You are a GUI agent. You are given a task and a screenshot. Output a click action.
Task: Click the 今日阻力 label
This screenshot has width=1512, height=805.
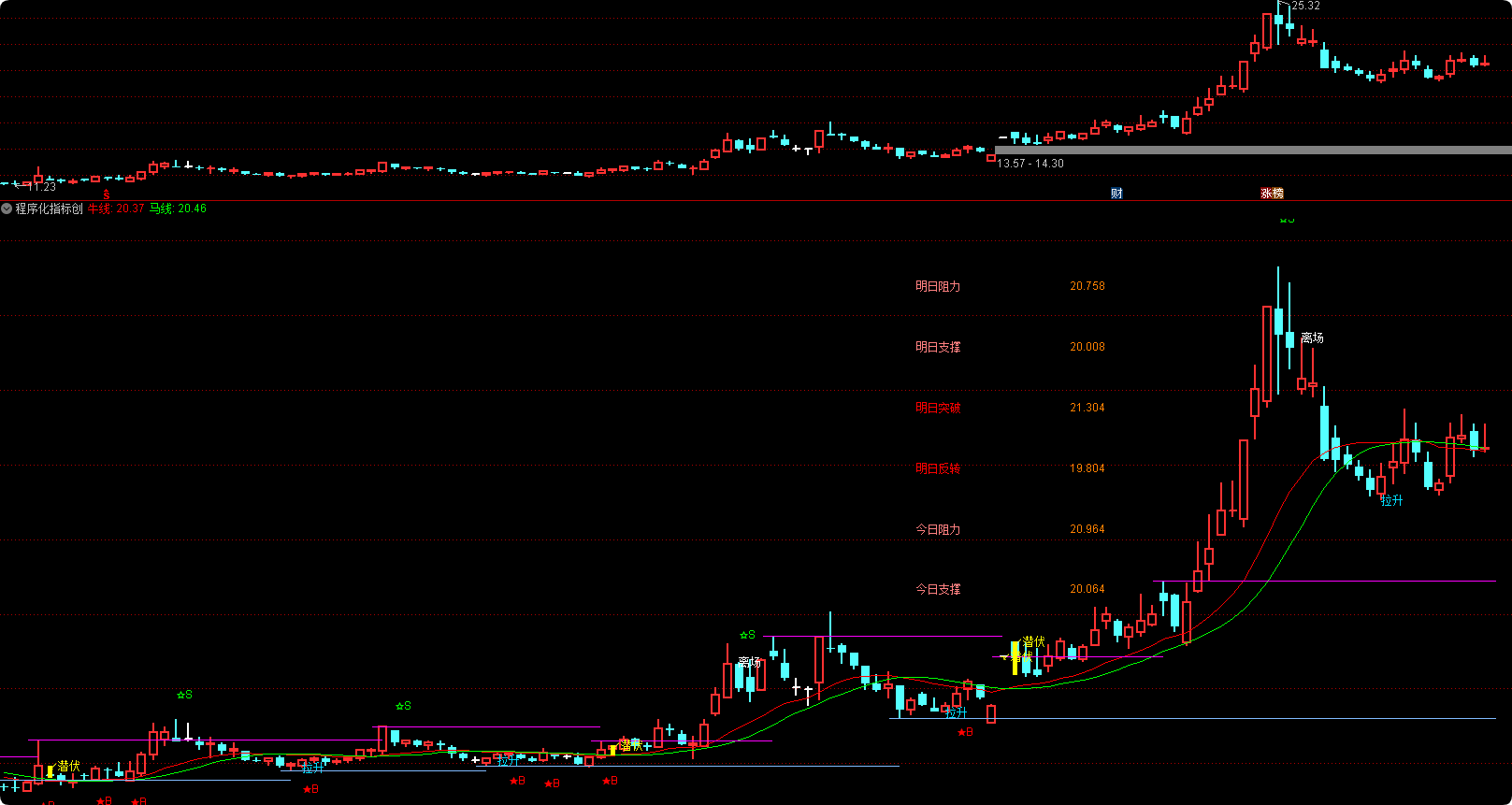point(938,529)
